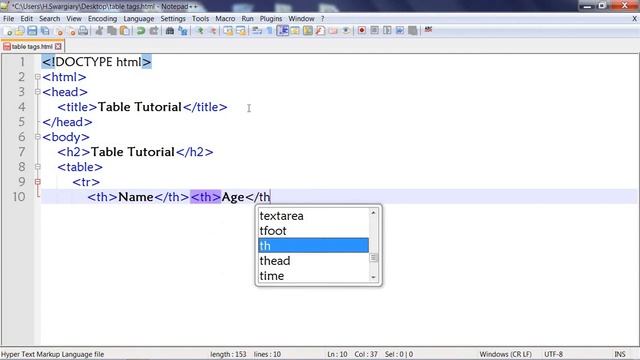Toggle Folder as Workspace panel icon
This screenshot has height=360, width=640.
pos(333,31)
